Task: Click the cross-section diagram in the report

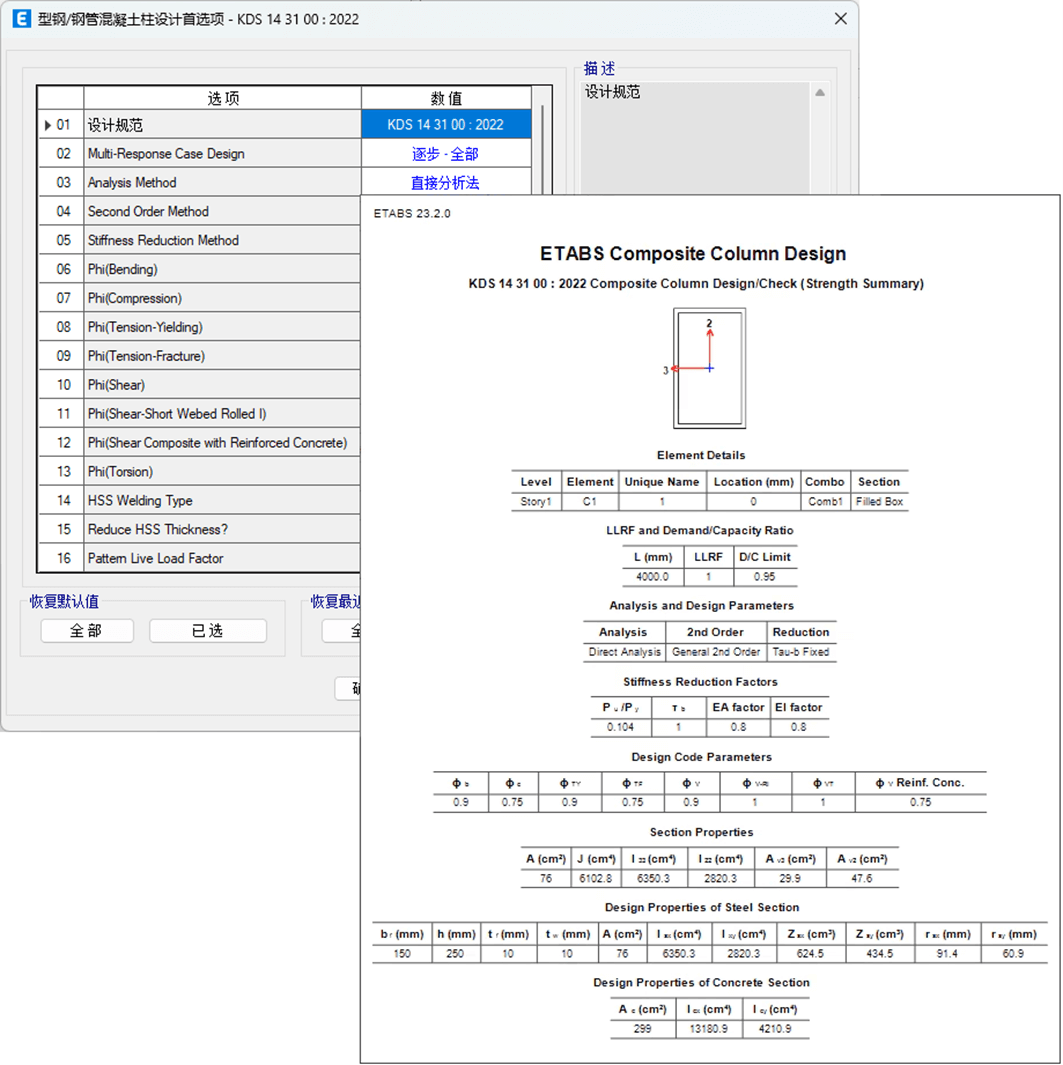Action: click(x=709, y=368)
